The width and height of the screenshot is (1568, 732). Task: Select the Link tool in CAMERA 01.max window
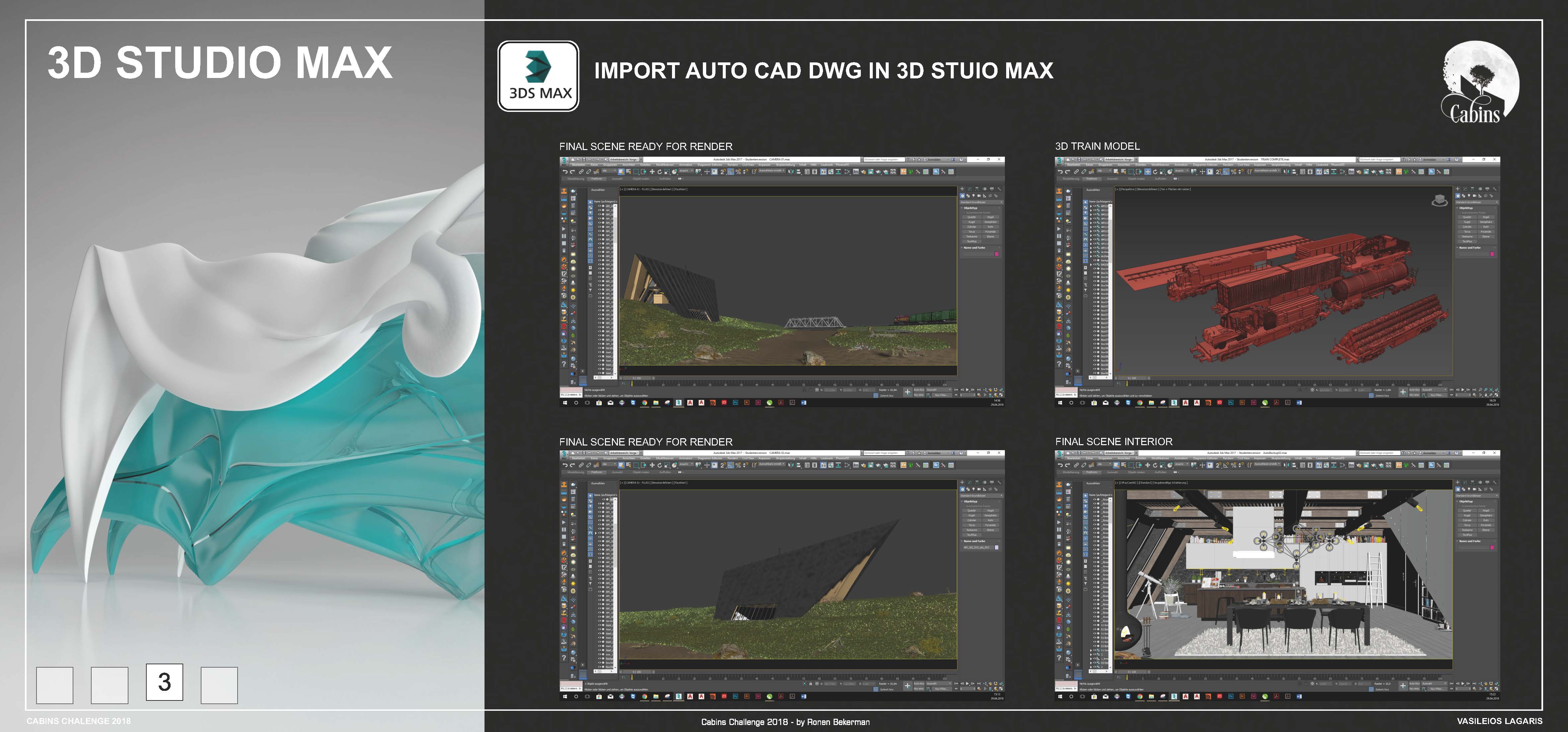(581, 172)
